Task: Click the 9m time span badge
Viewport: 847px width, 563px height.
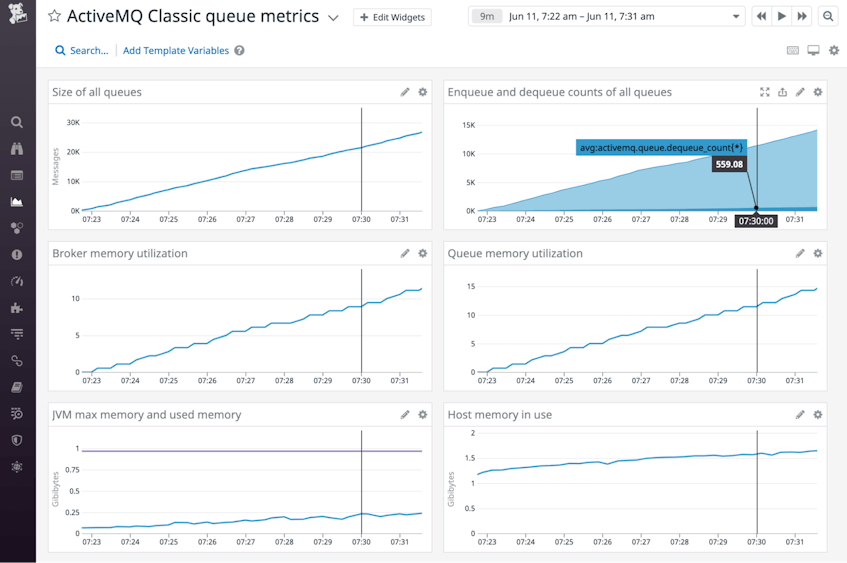Action: 487,17
